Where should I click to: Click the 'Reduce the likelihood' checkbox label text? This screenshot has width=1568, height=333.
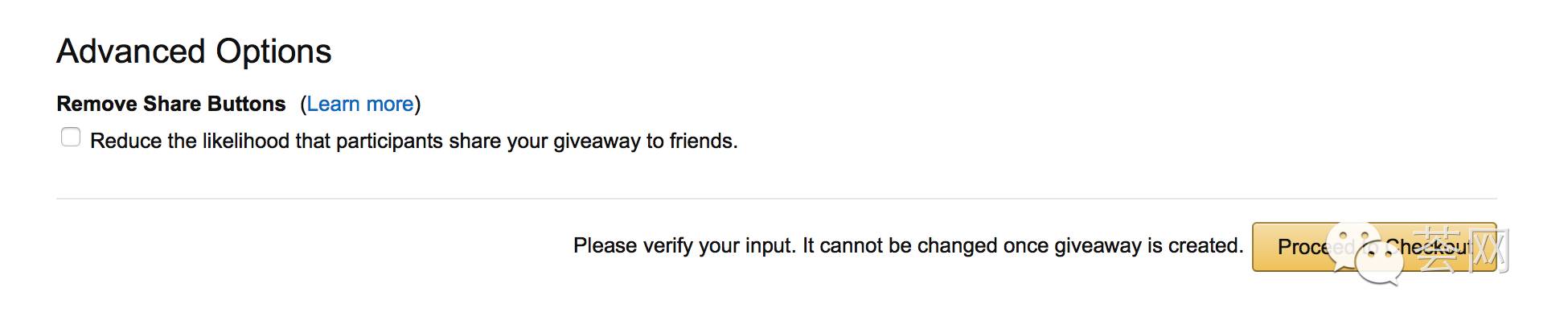(x=414, y=142)
